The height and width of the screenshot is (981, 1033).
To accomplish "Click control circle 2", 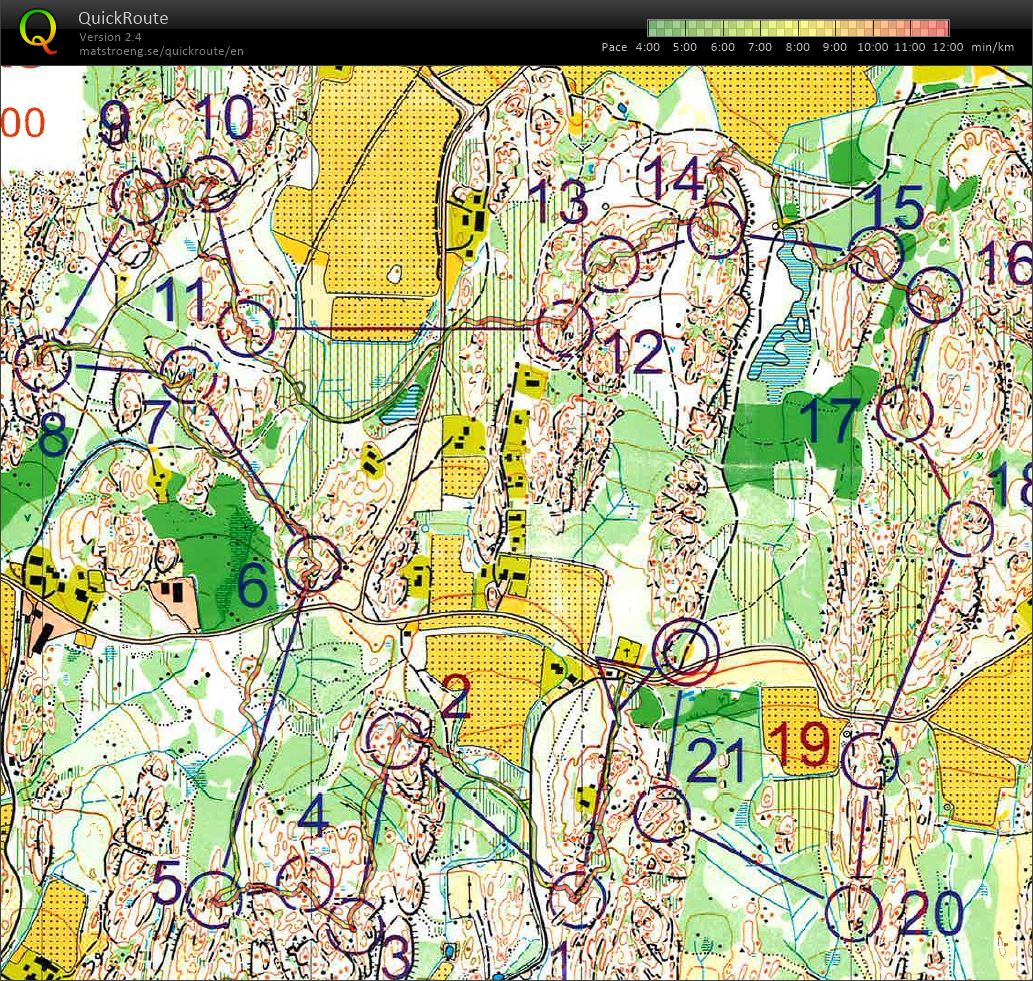I will (x=394, y=739).
